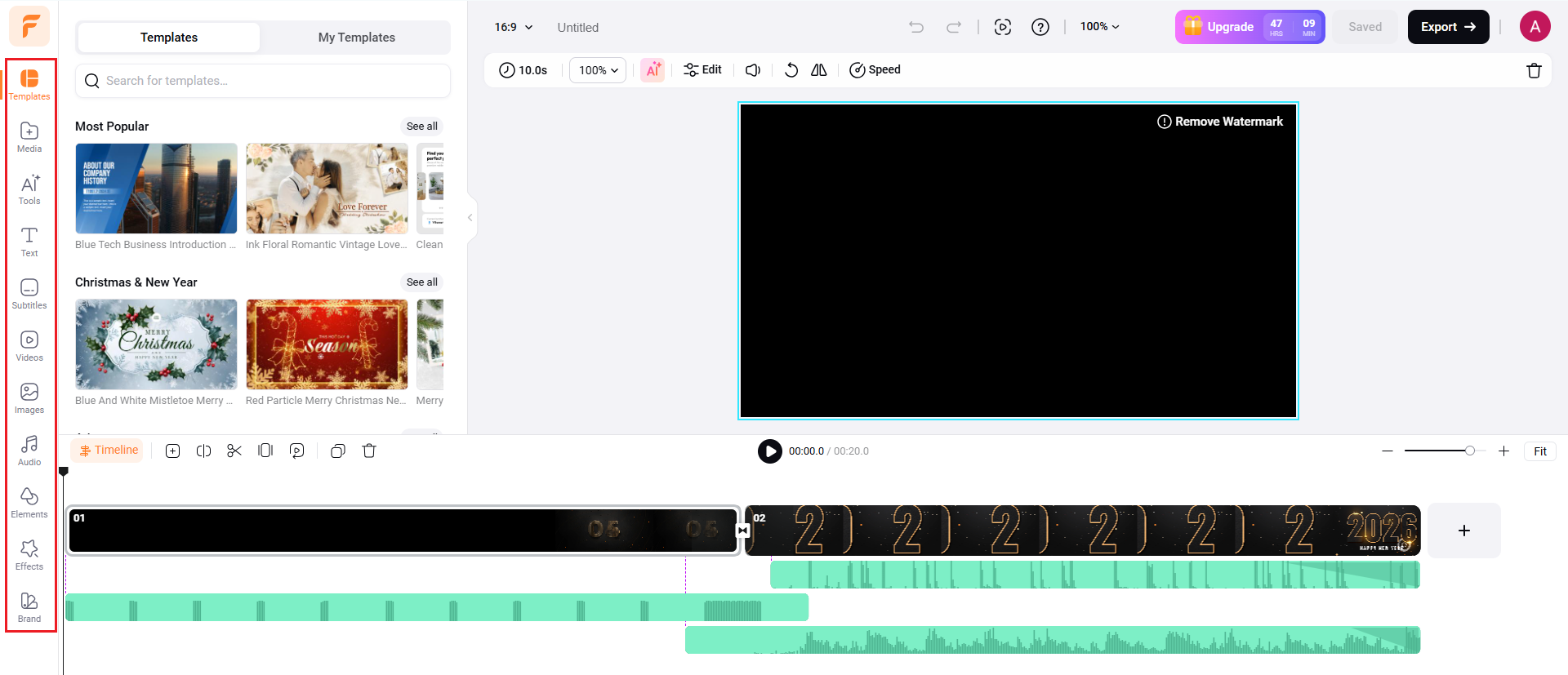Click the orange F app logo

(29, 26)
